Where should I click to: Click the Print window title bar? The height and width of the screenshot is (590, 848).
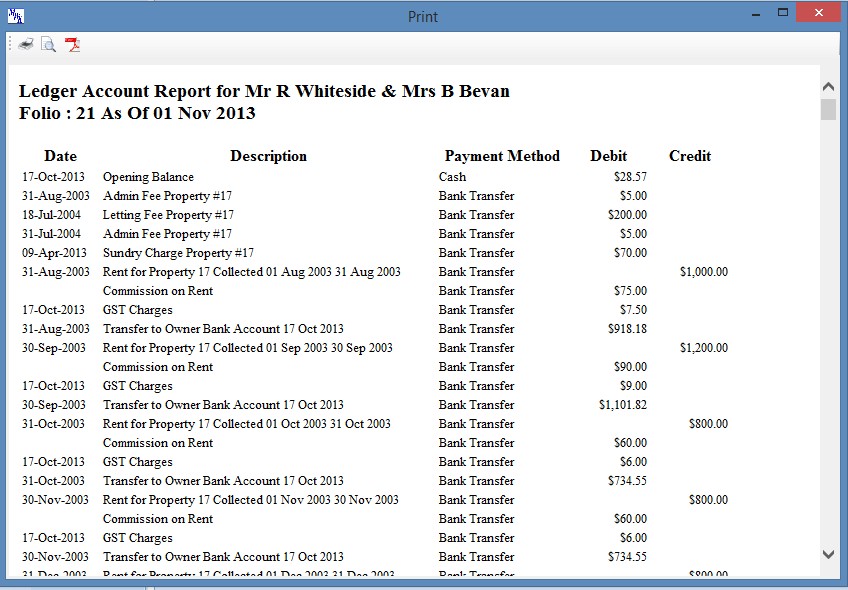pos(422,16)
